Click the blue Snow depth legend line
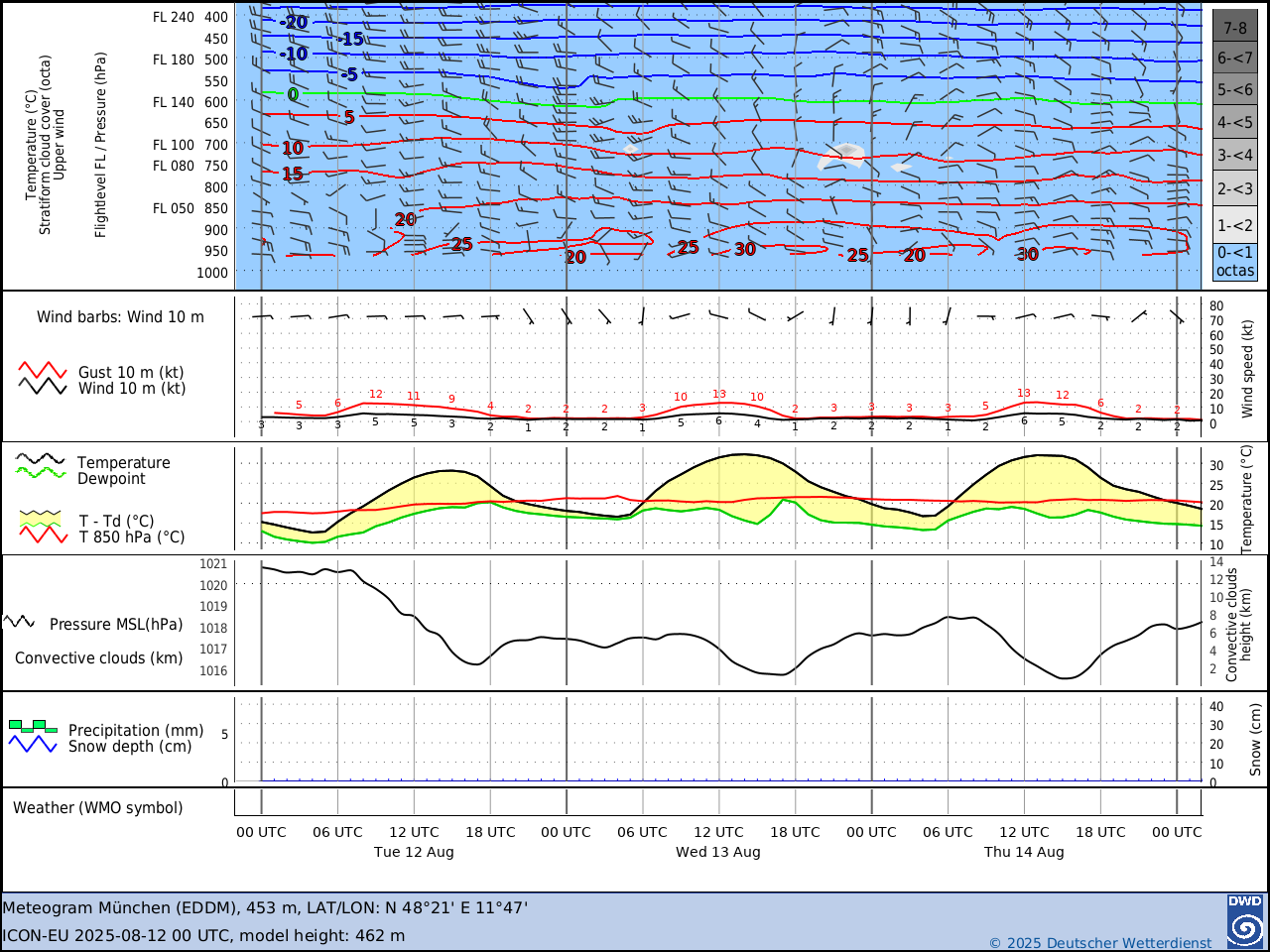The image size is (1270, 952). [33, 744]
